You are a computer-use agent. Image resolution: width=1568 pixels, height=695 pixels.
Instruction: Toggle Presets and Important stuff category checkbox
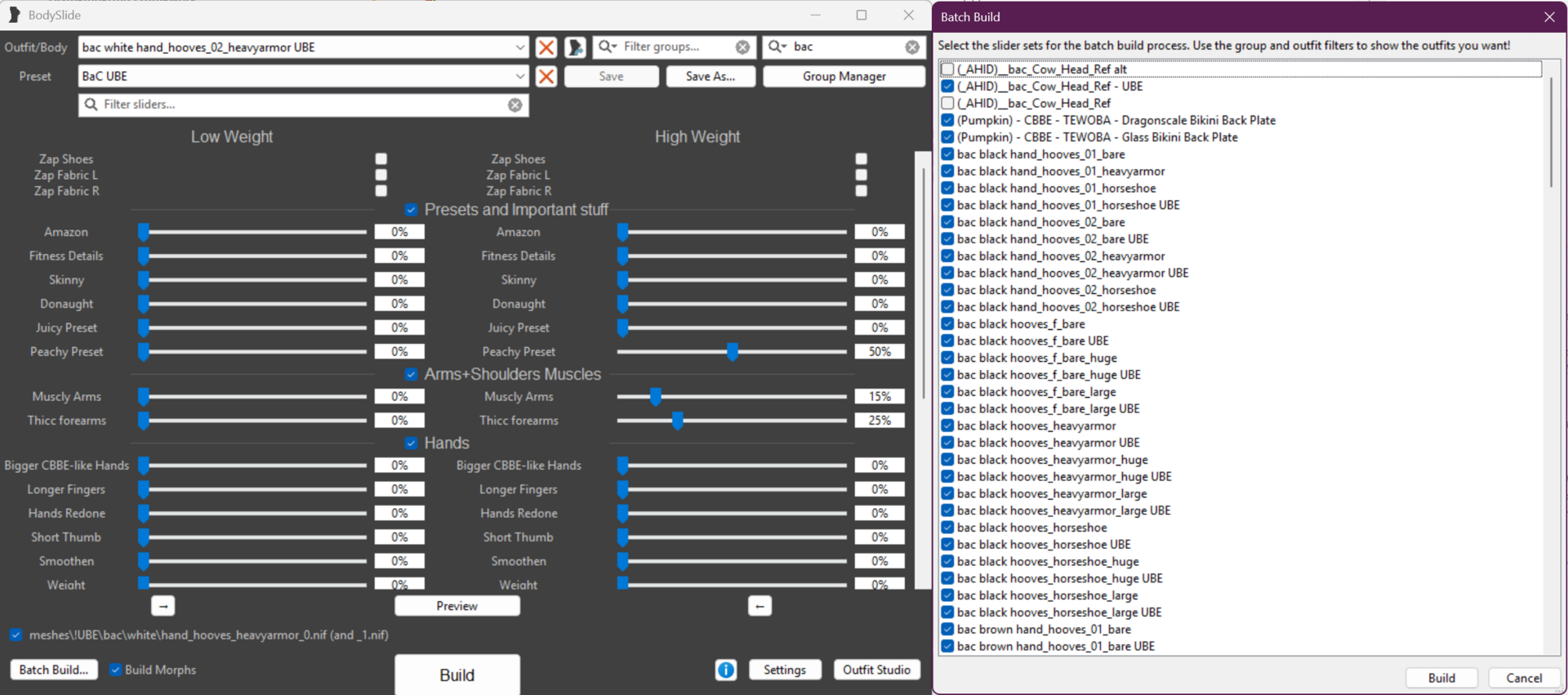coord(412,210)
